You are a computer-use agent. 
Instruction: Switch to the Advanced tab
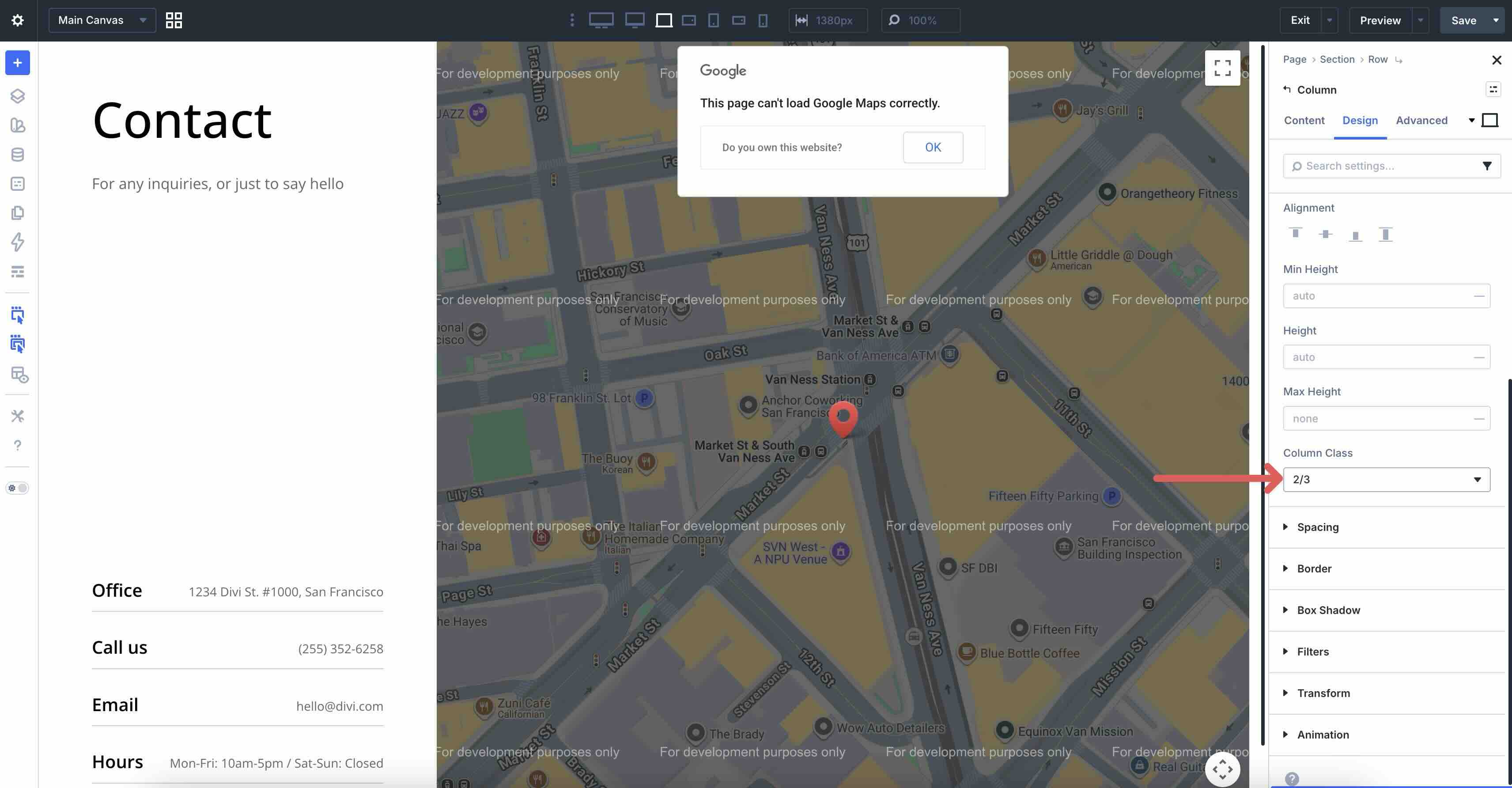click(1421, 121)
